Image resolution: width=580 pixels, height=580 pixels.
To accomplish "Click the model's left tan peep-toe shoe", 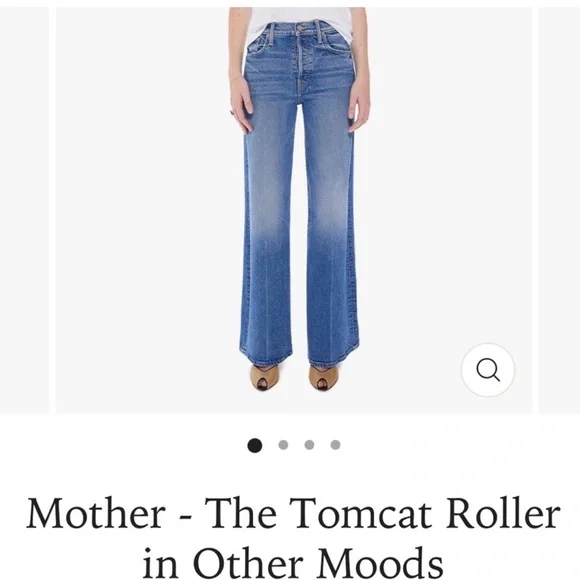I will pos(263,376).
